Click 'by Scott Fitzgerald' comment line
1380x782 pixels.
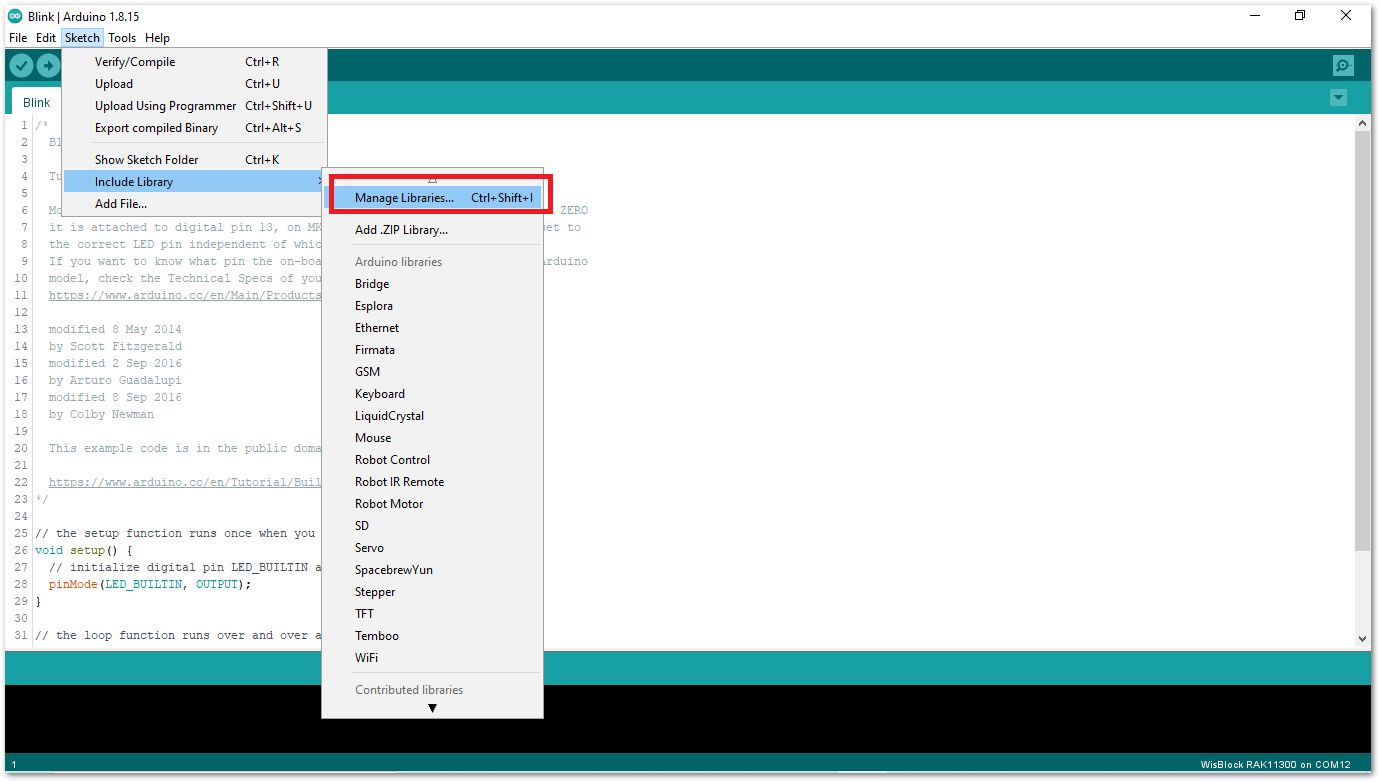(115, 346)
